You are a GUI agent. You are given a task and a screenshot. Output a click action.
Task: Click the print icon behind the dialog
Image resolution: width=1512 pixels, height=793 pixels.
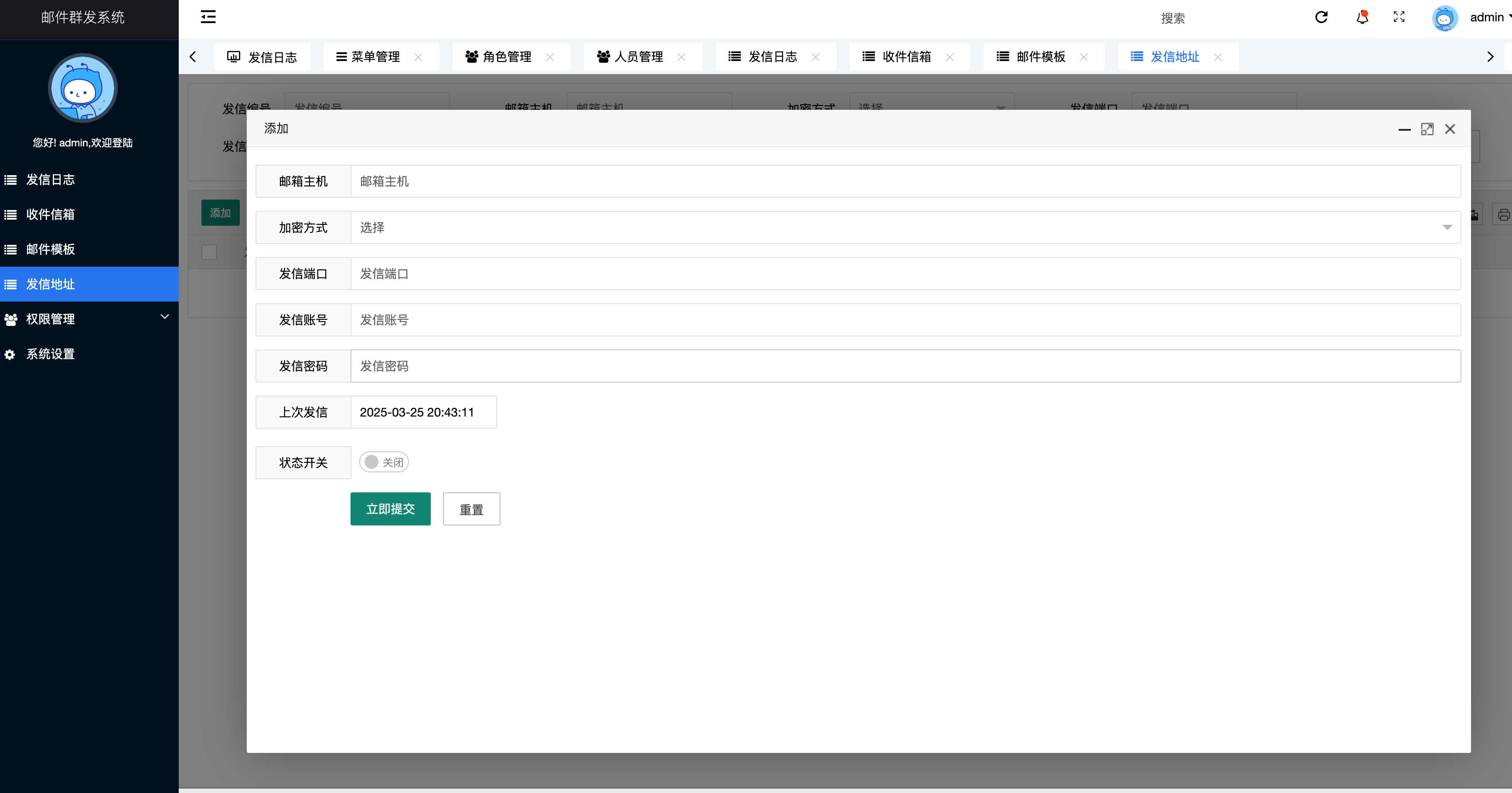1503,215
